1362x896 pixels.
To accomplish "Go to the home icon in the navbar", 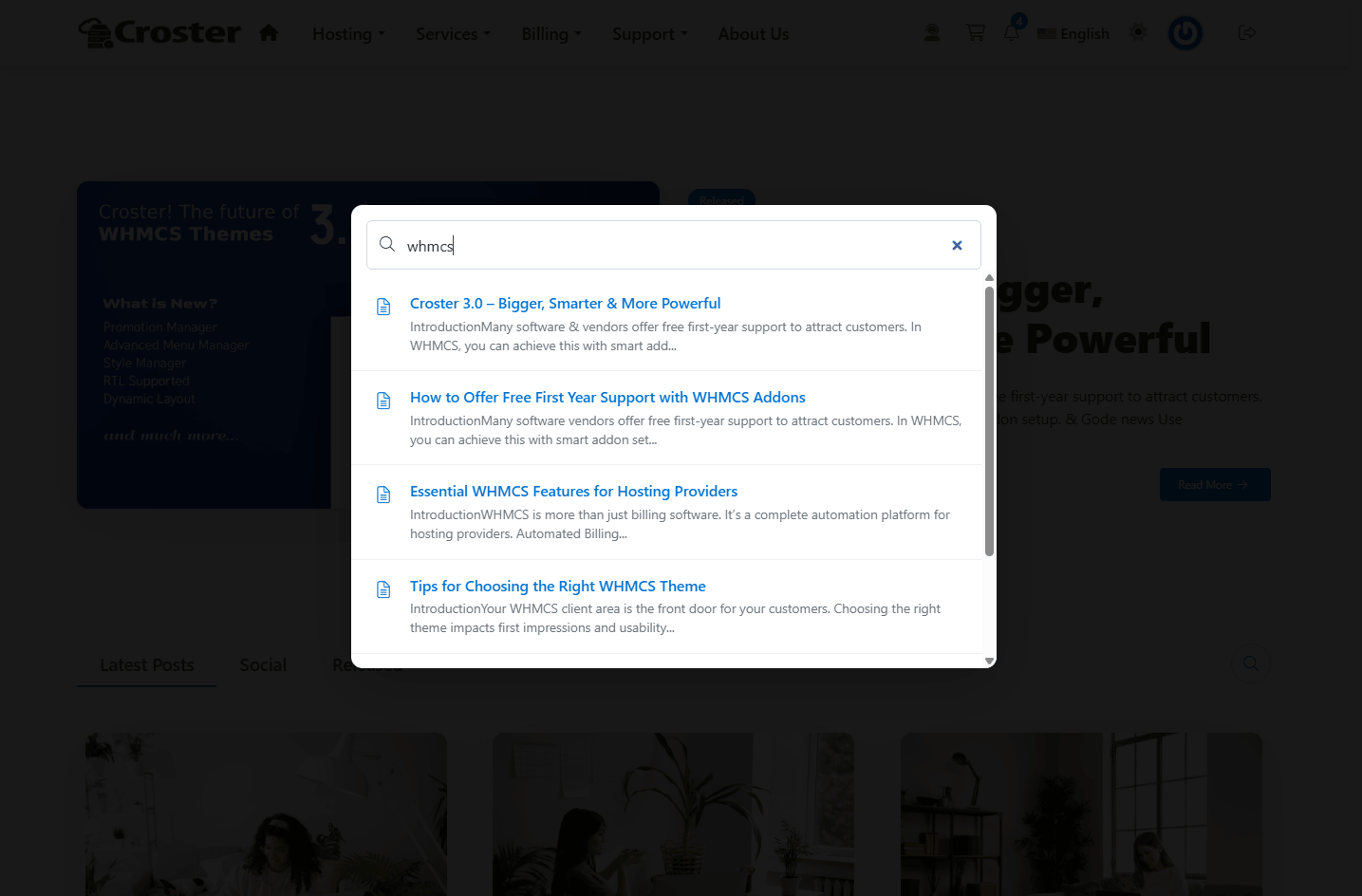I will coord(269,33).
